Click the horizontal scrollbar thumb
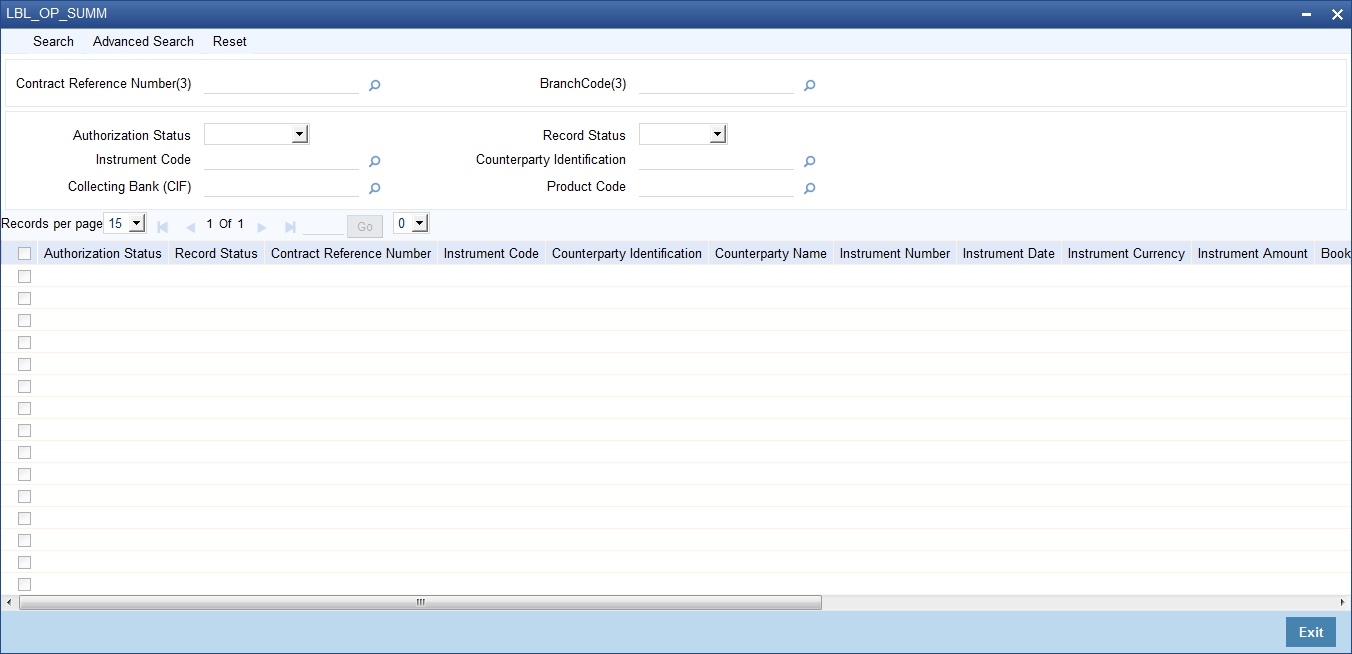The image size is (1352, 654). pyautogui.click(x=420, y=602)
